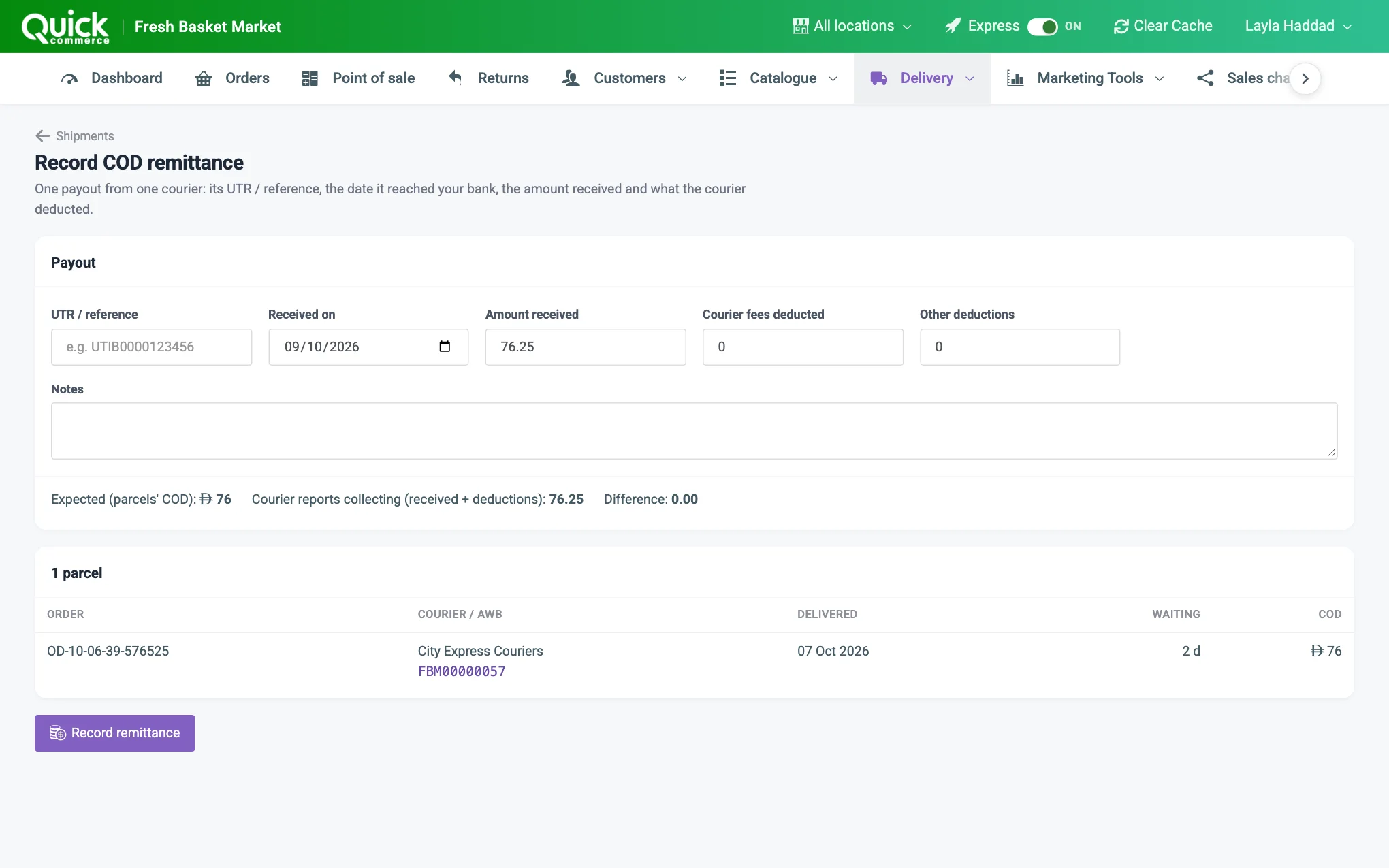The height and width of the screenshot is (868, 1389).
Task: Click inside the Notes text area
Action: [694, 431]
